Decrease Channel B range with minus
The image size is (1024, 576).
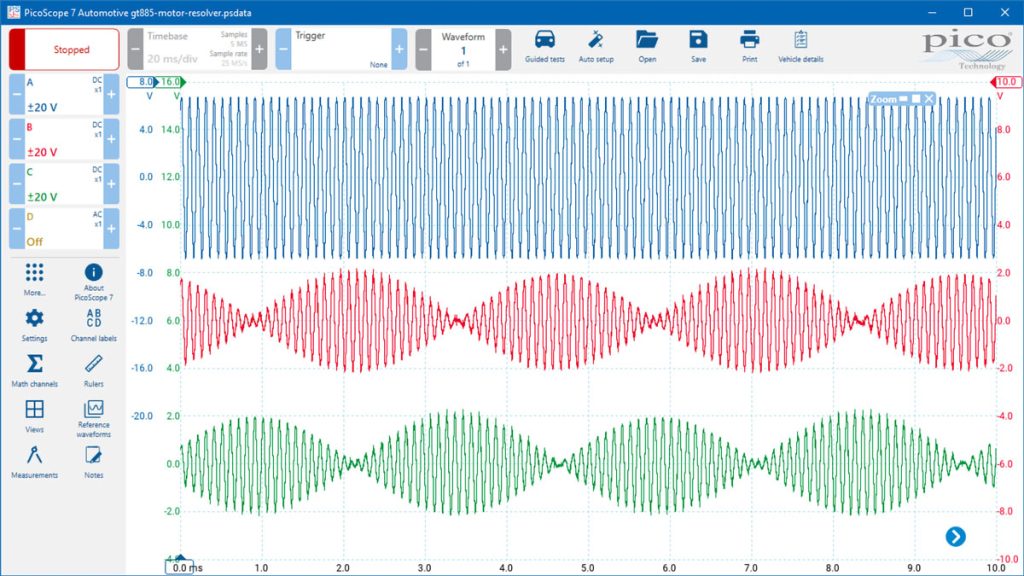(17, 139)
